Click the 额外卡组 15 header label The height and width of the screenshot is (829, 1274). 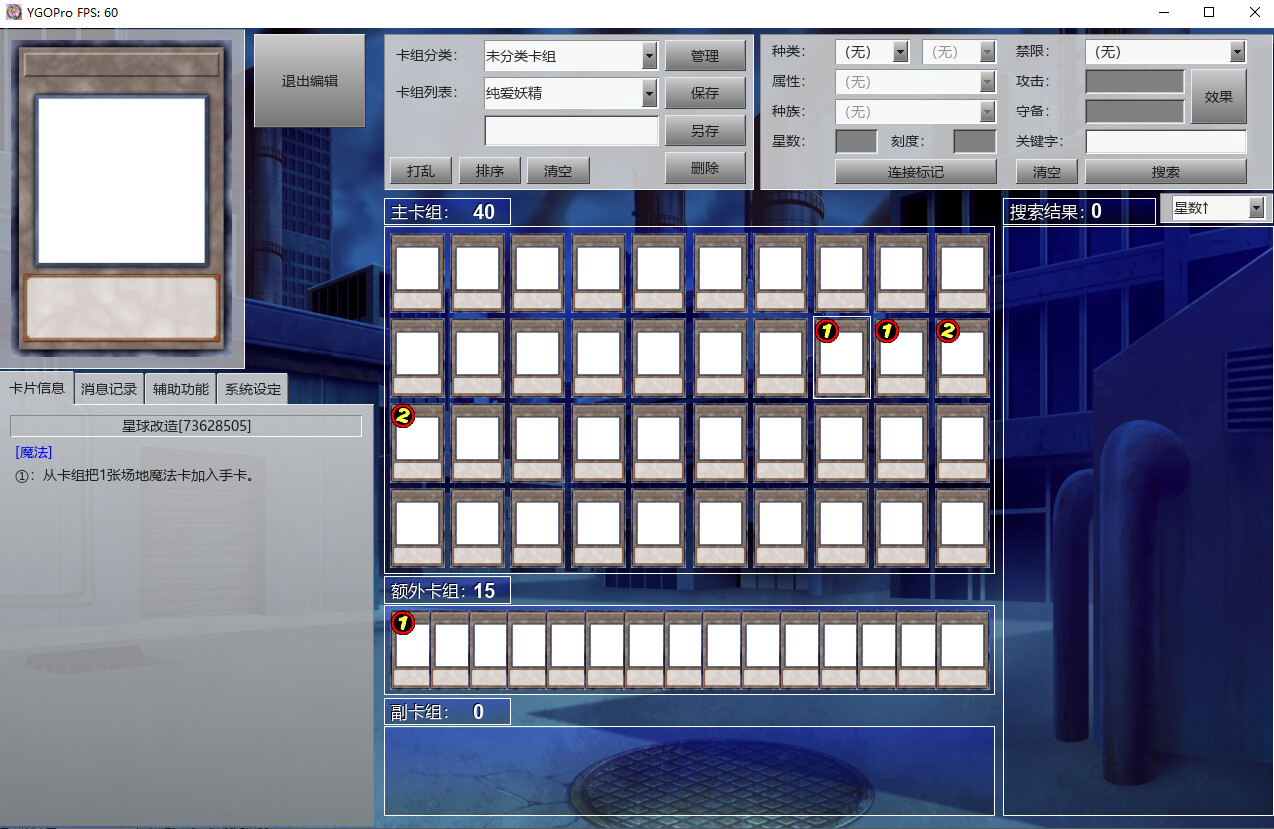447,591
